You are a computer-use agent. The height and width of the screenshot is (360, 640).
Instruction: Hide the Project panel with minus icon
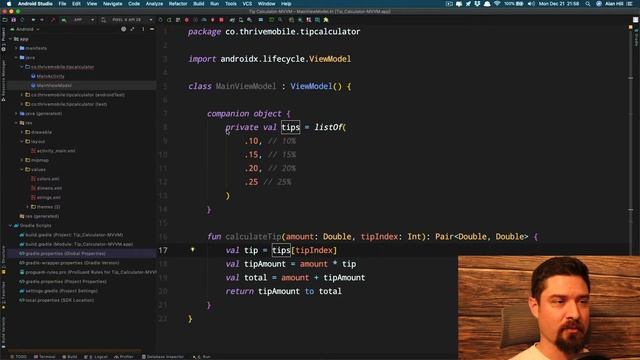[151, 29]
